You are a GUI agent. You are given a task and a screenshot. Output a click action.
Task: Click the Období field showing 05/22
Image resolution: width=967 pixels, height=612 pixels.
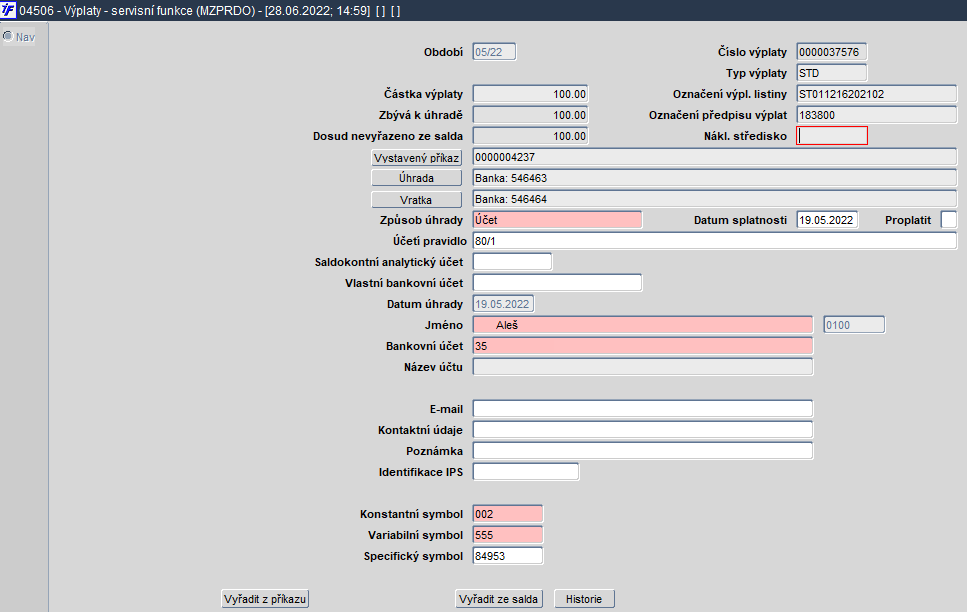click(x=494, y=52)
